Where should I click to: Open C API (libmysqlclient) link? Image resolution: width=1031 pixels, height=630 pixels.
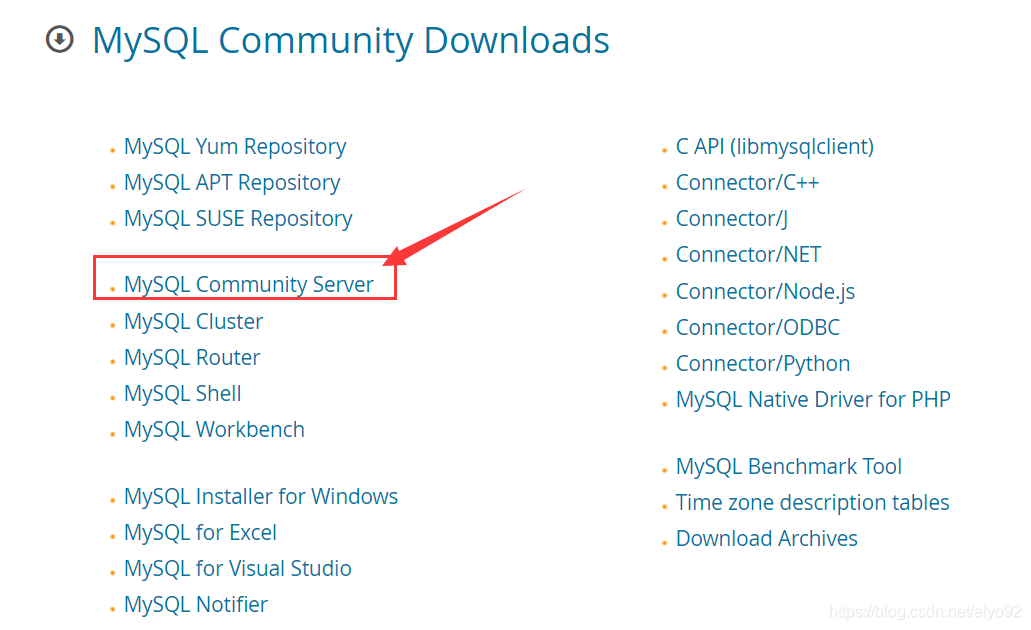coord(775,147)
